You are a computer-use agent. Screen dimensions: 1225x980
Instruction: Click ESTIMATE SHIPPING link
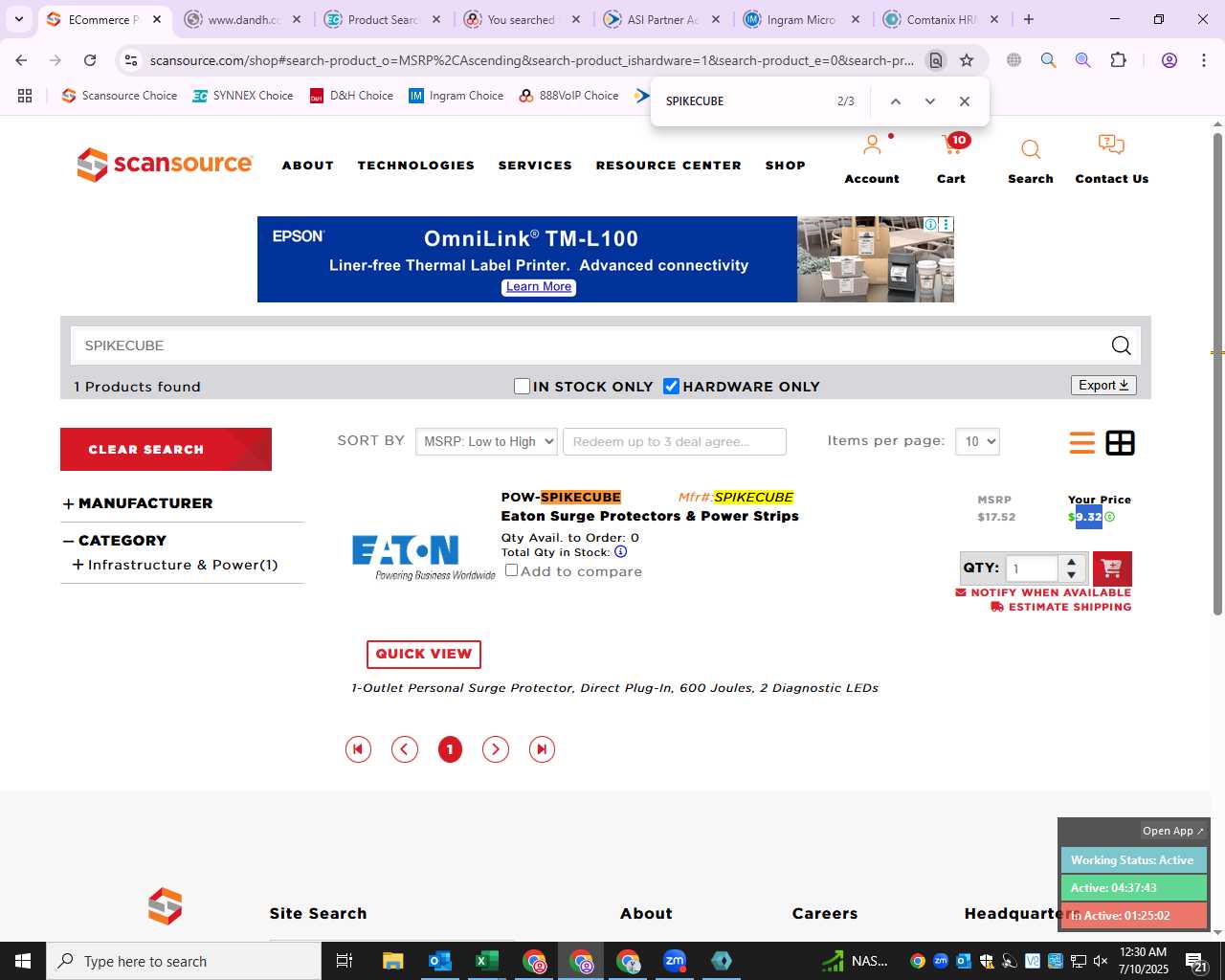(1060, 607)
